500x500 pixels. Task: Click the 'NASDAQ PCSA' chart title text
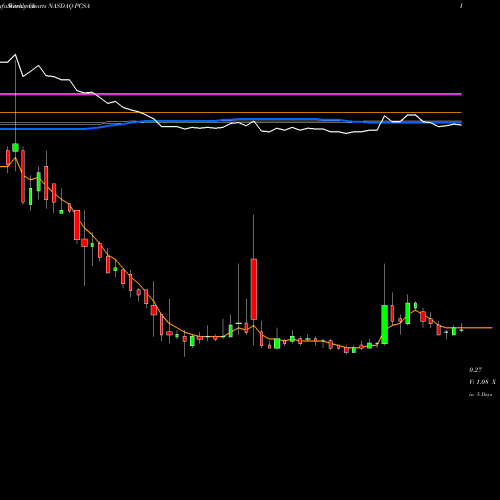(69, 6)
